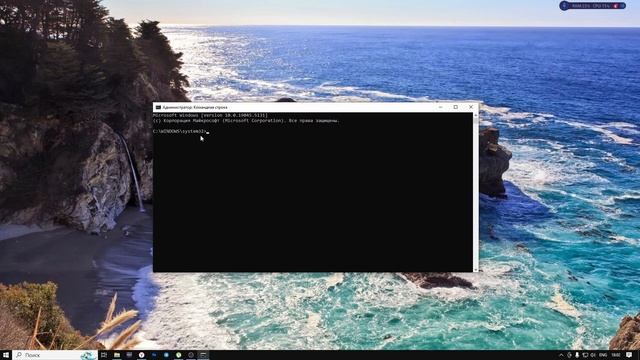Switch the ENG input language indicator
Viewport: 640px width, 360px height.
coord(603,355)
